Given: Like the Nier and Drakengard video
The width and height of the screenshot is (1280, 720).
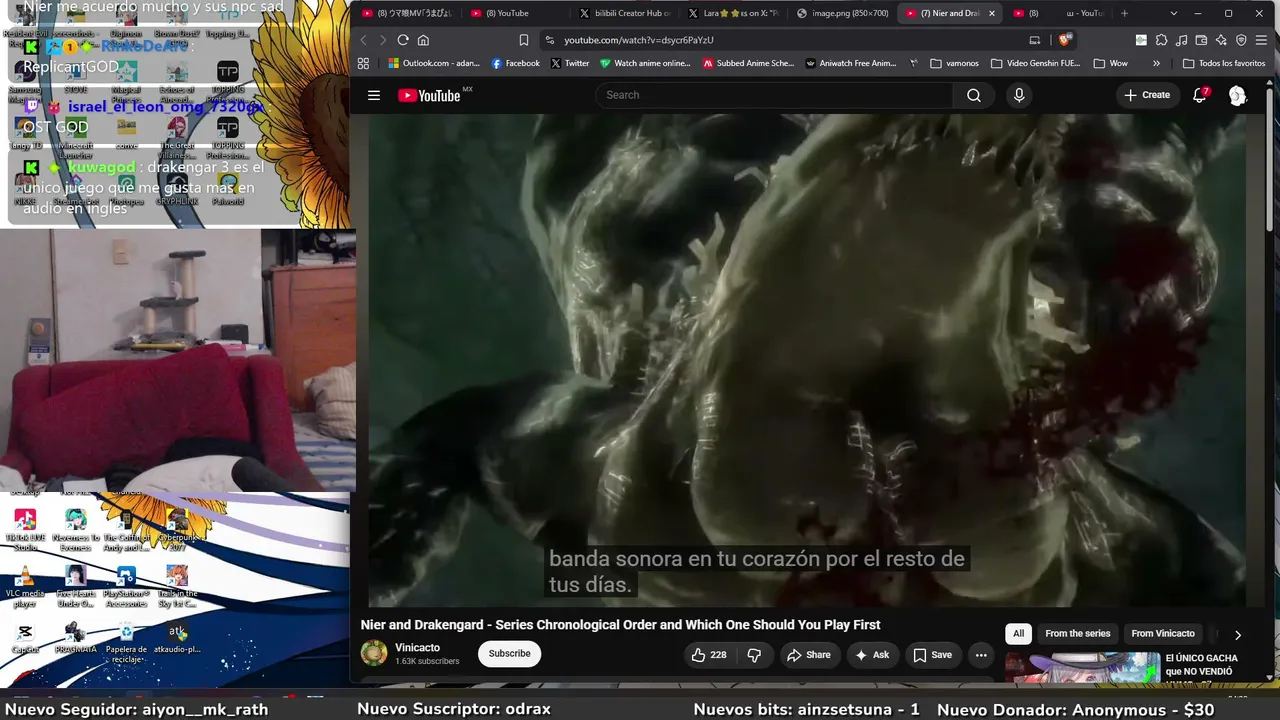Looking at the screenshot, I should click(x=709, y=655).
